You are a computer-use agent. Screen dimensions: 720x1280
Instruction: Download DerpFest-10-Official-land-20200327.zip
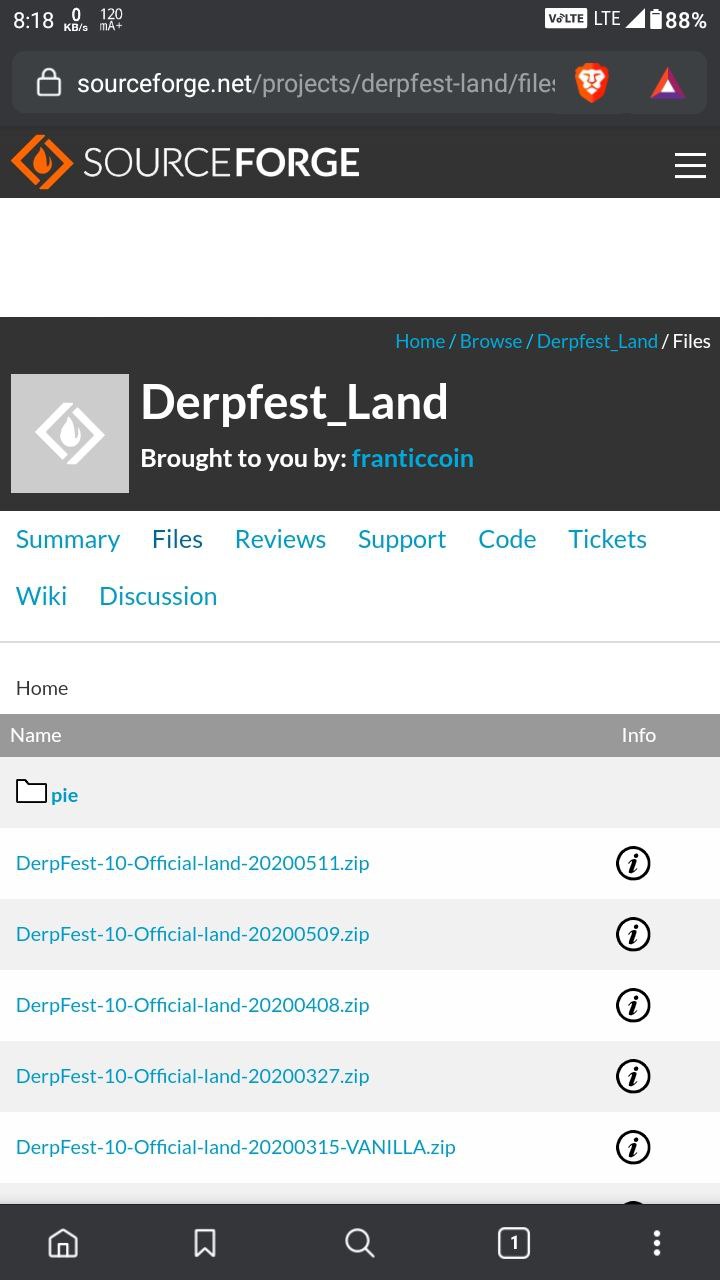[193, 1076]
